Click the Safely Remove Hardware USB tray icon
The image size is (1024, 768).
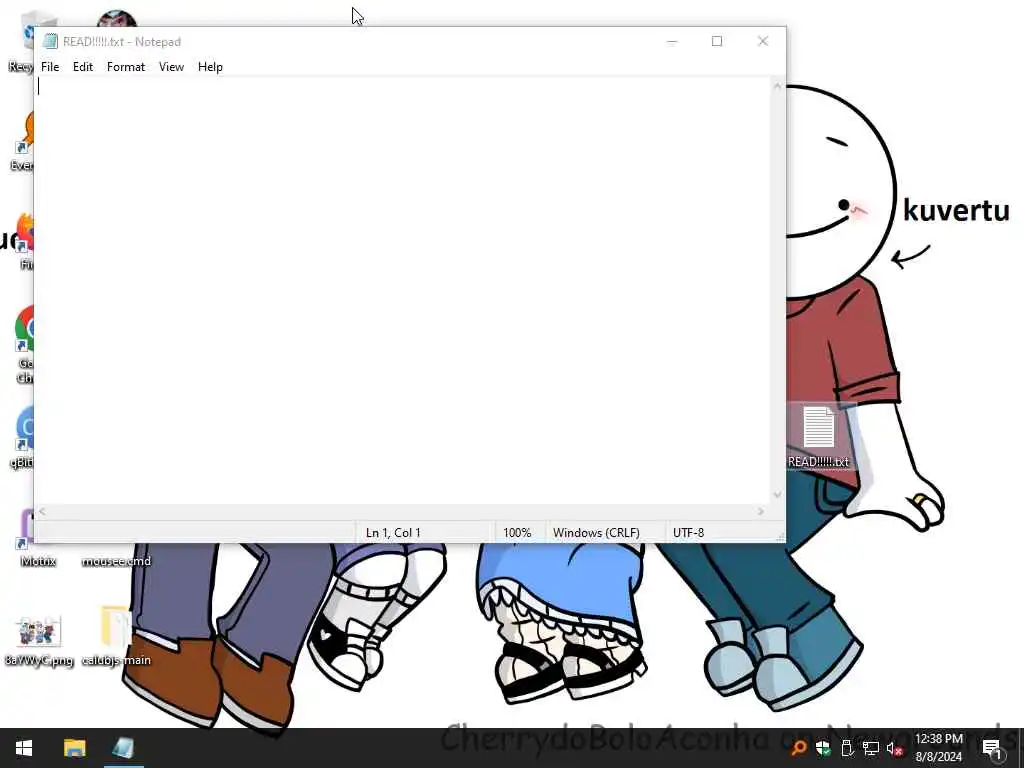tap(847, 748)
